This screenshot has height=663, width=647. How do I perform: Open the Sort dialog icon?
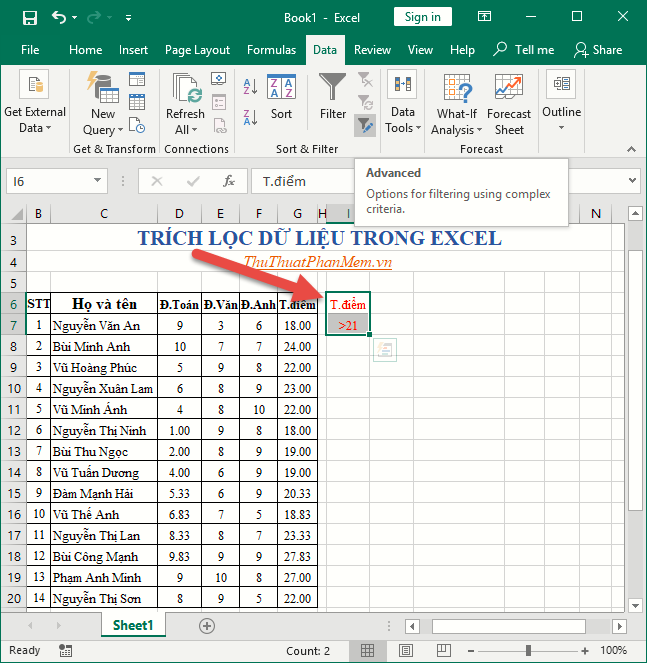(x=281, y=87)
